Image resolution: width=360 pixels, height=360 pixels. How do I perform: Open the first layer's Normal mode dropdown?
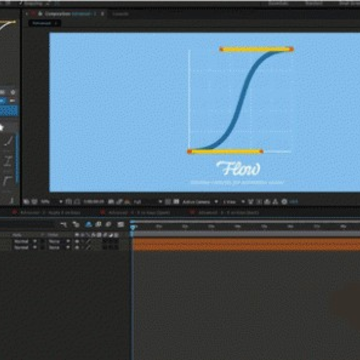tap(25, 241)
